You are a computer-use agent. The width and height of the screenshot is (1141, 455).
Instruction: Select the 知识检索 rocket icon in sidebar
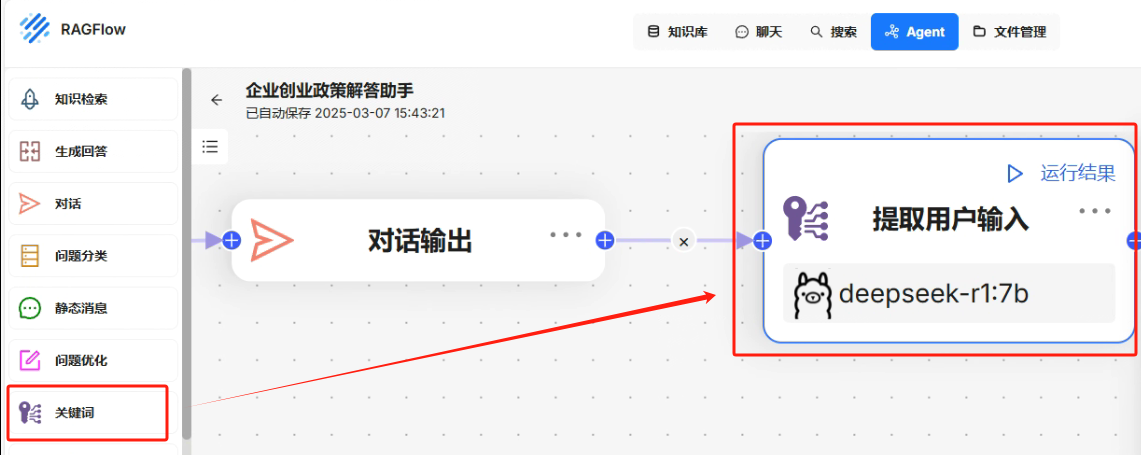30,99
